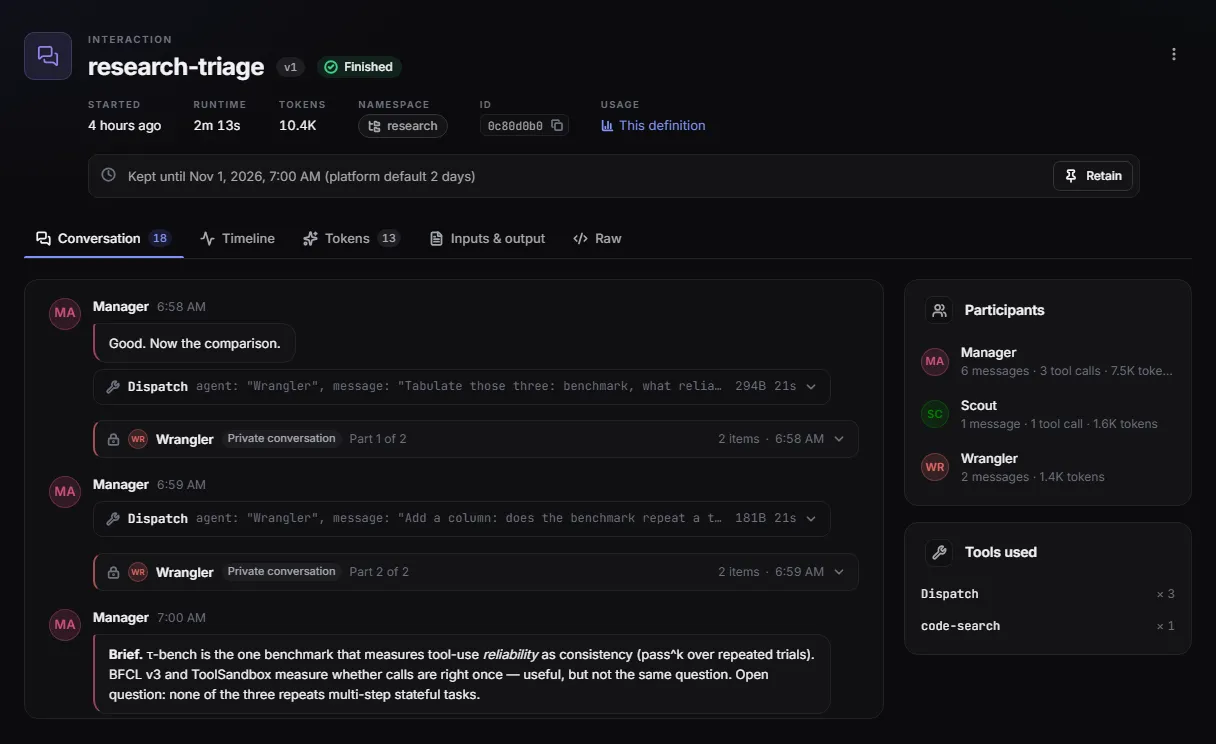1216x744 pixels.
Task: Click the WR avatar in Part 2 of 2 row
Action: coord(138,572)
